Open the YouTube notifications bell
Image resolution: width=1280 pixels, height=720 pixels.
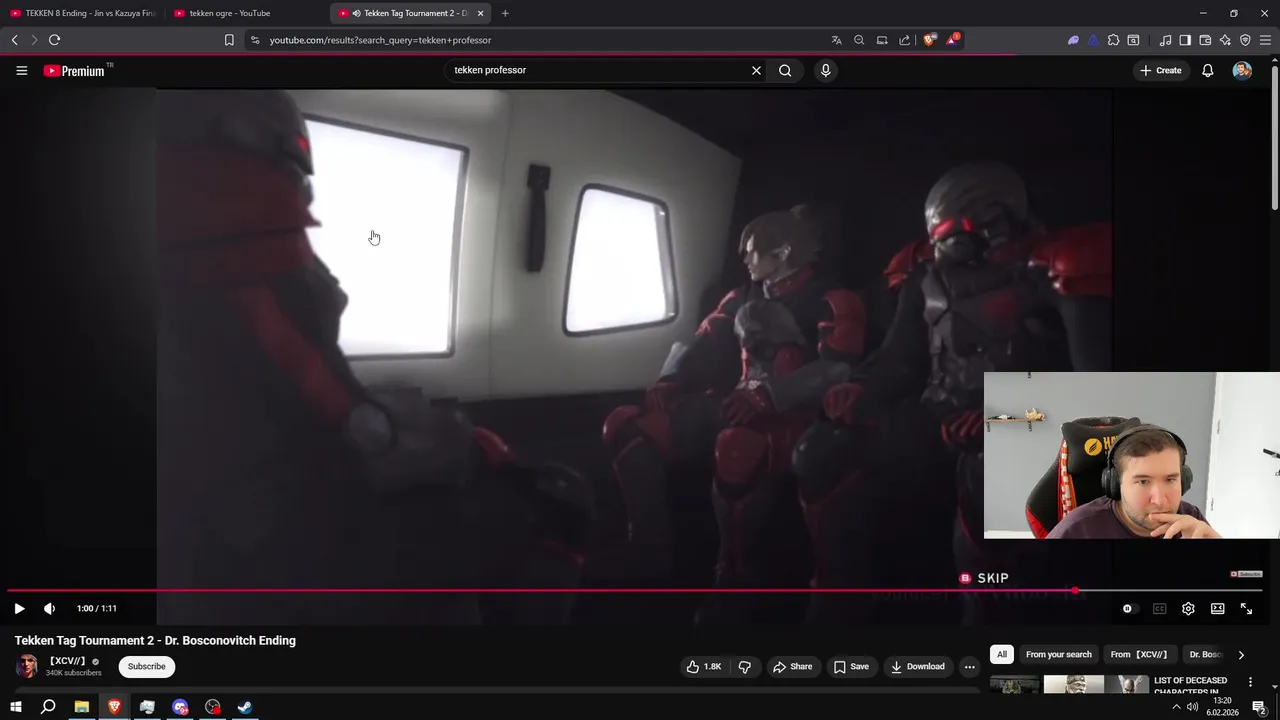[x=1208, y=70]
